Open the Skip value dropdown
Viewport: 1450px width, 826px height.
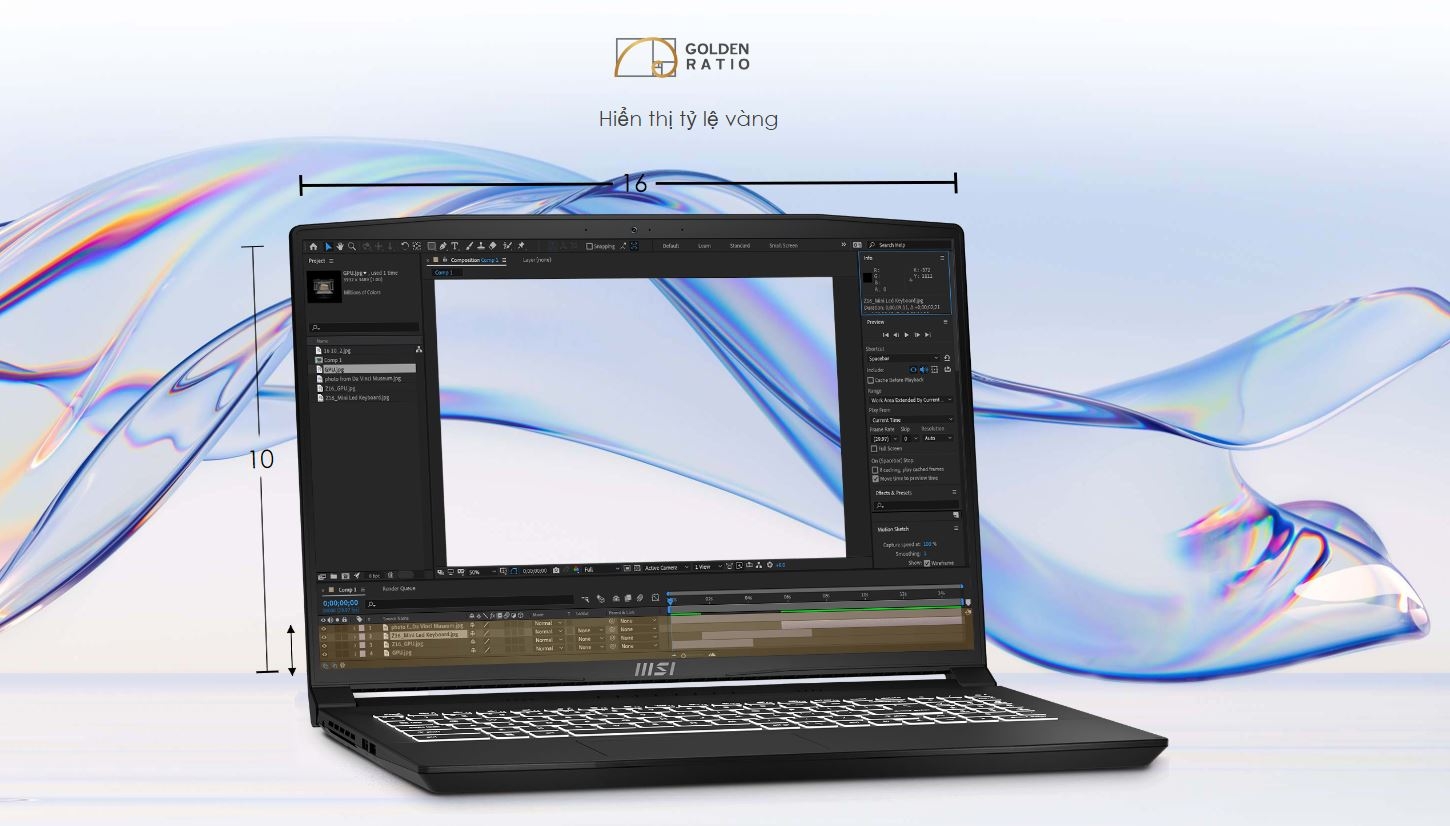910,439
